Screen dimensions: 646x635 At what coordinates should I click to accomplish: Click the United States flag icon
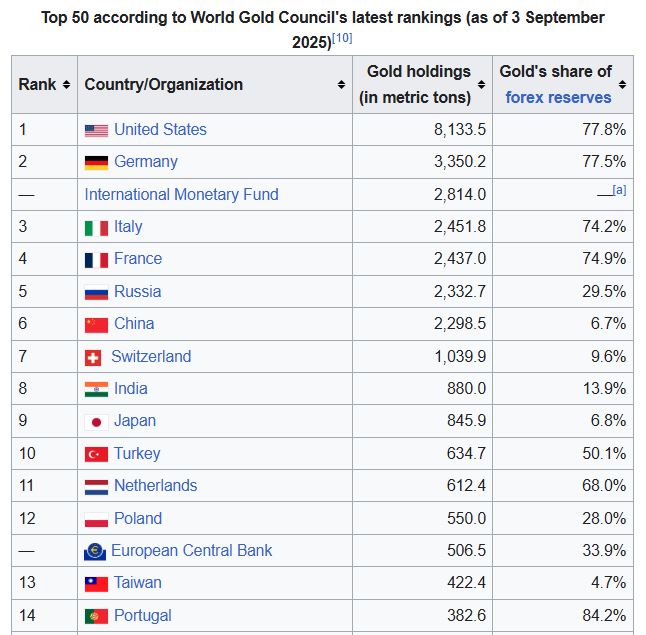[96, 130]
